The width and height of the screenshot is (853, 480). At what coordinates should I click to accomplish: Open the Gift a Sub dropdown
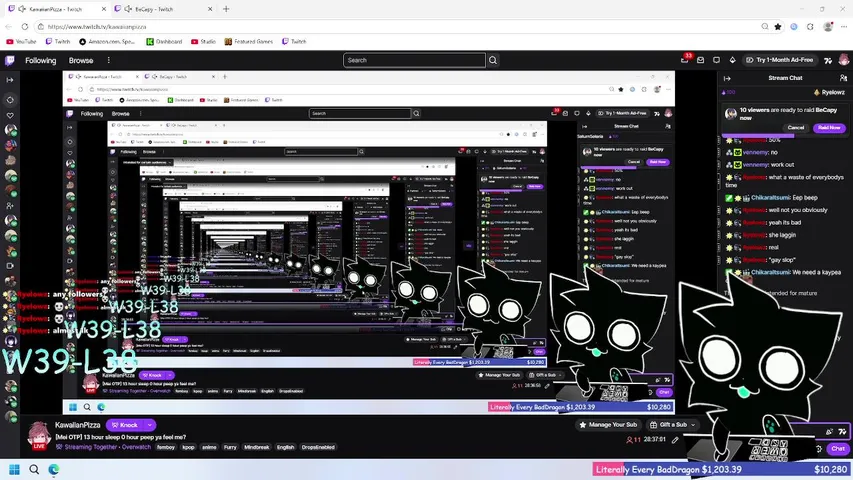coord(672,424)
